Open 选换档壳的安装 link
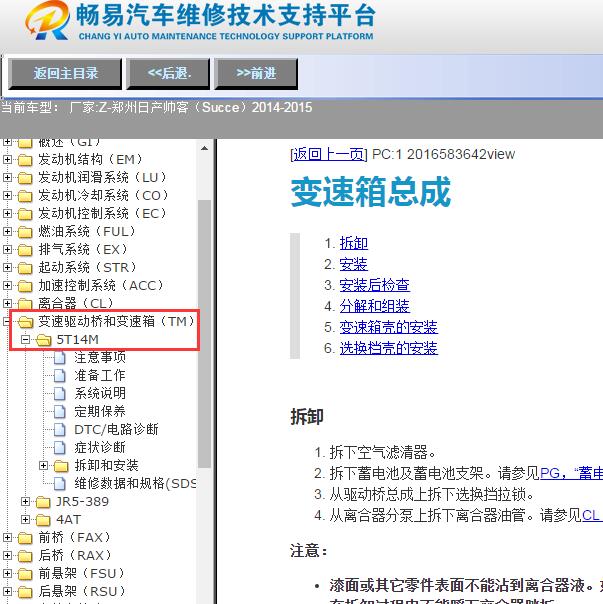 [x=388, y=348]
